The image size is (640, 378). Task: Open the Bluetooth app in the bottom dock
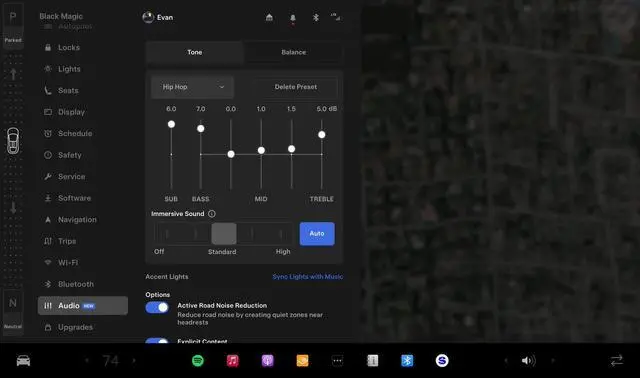coord(407,360)
